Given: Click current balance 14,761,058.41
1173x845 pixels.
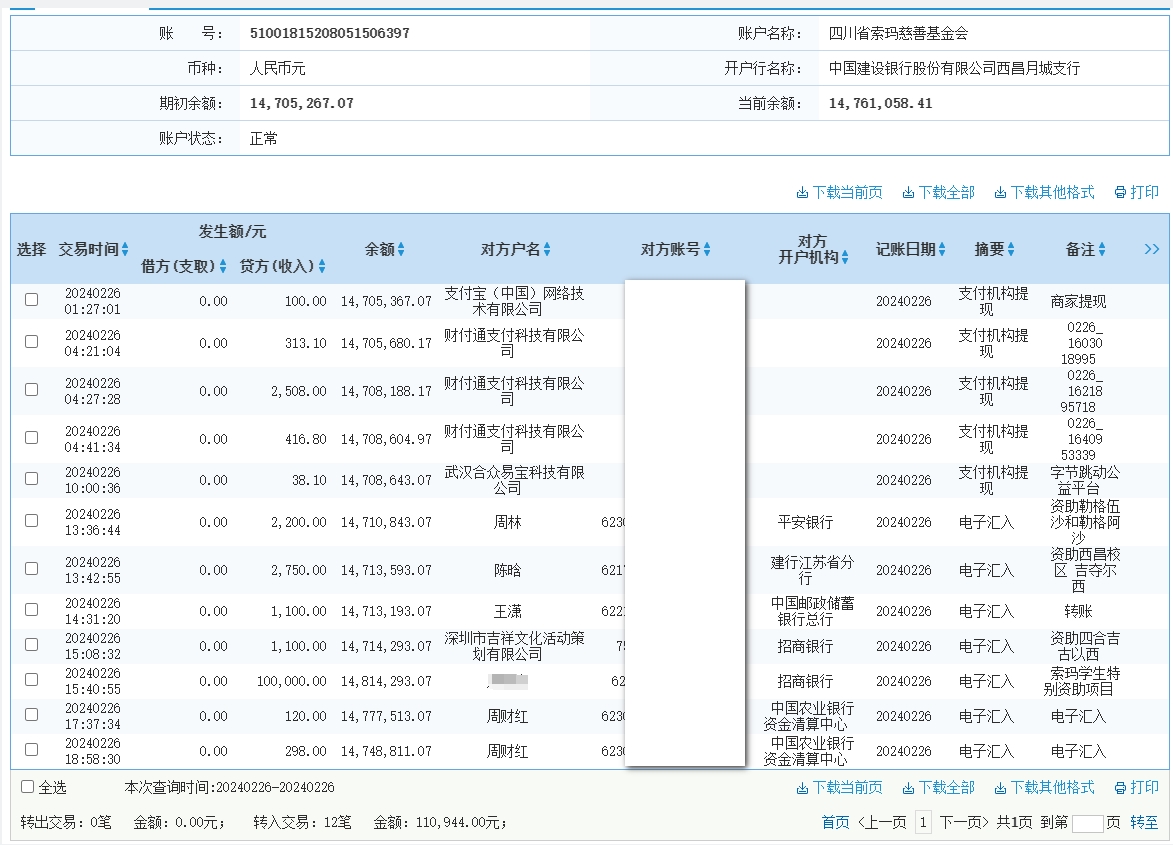Looking at the screenshot, I should [880, 103].
